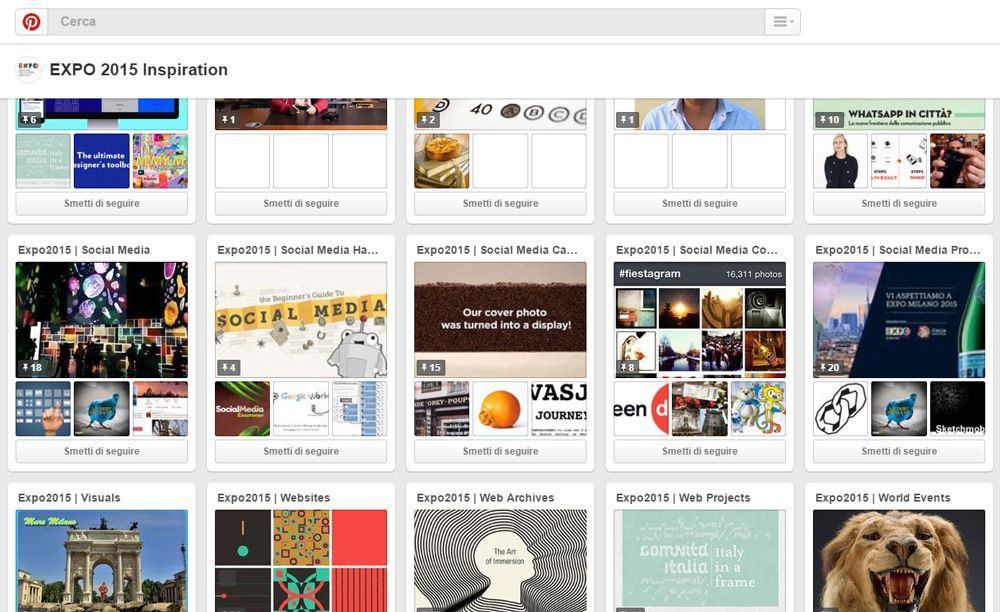Open the Websites board pattern cover
The width and height of the screenshot is (1000, 612).
(x=301, y=561)
